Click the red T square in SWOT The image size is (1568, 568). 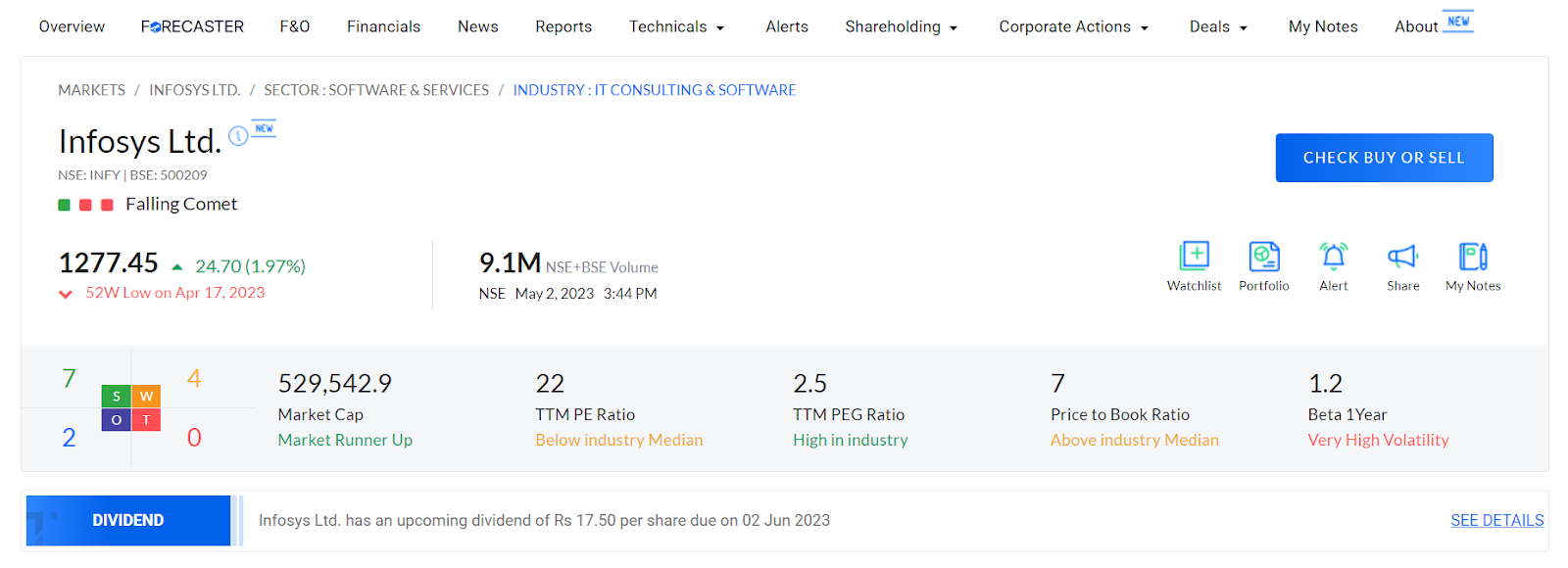[146, 420]
